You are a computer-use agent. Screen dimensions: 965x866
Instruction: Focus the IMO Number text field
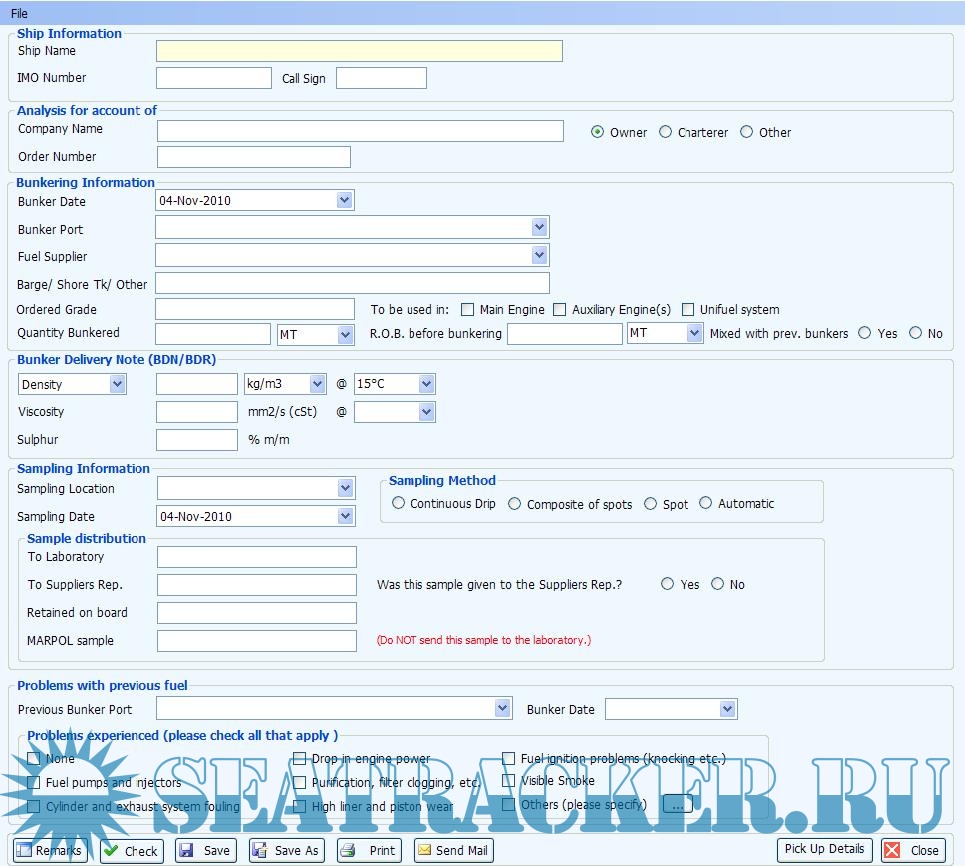click(214, 78)
